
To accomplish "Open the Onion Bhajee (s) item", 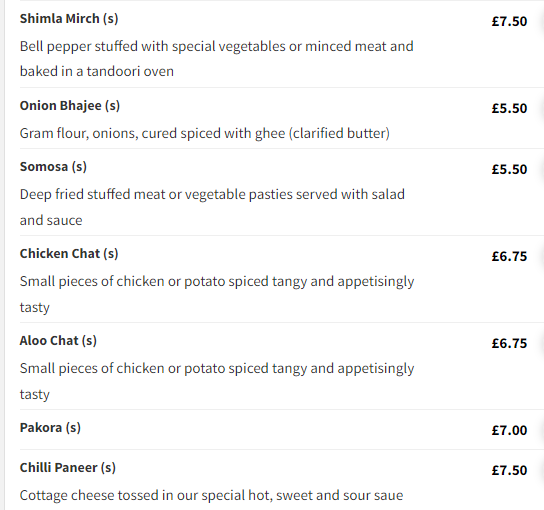I will pos(70,106).
